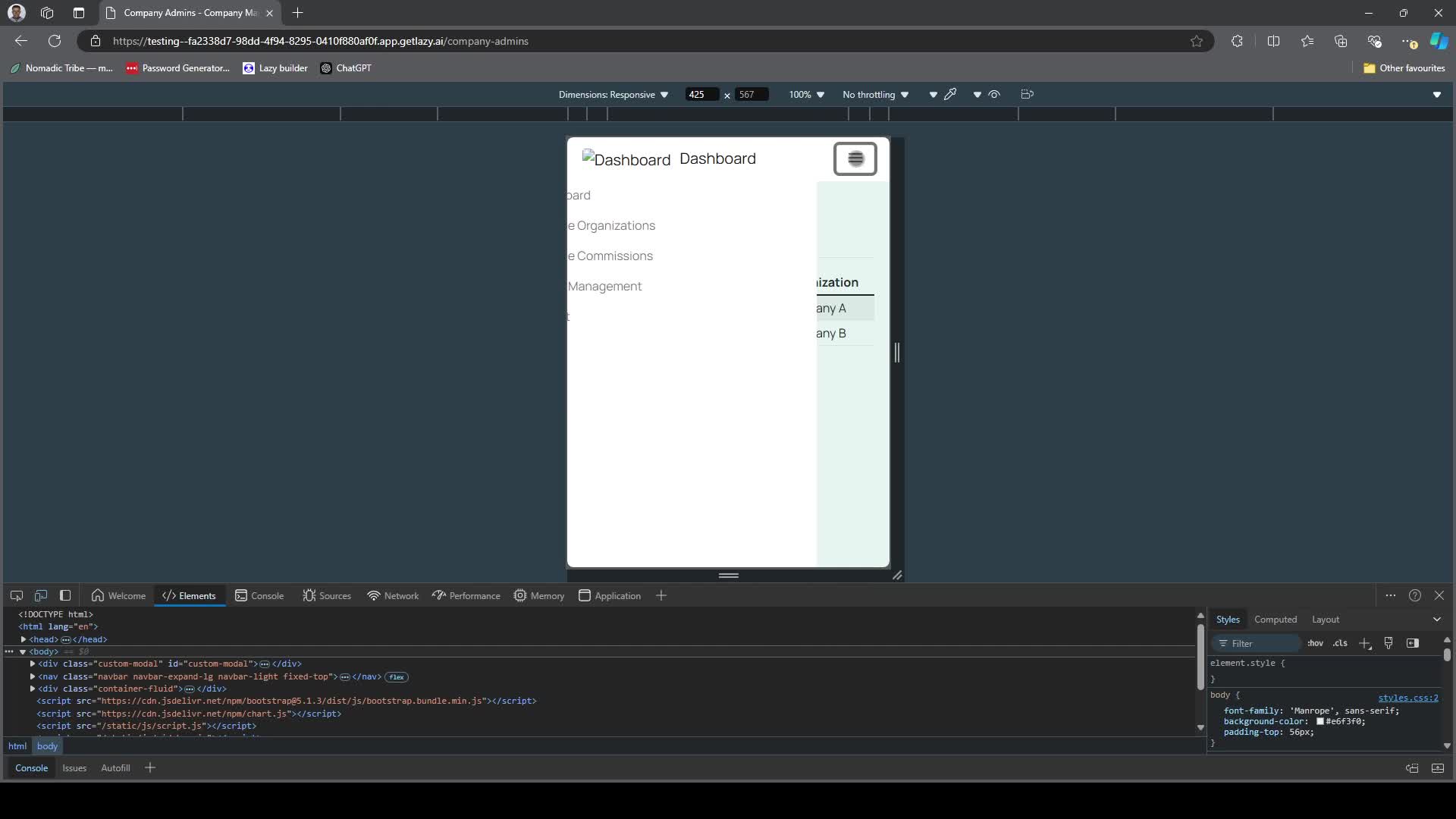Click the browser back arrow
1456x819 pixels.
click(21, 41)
